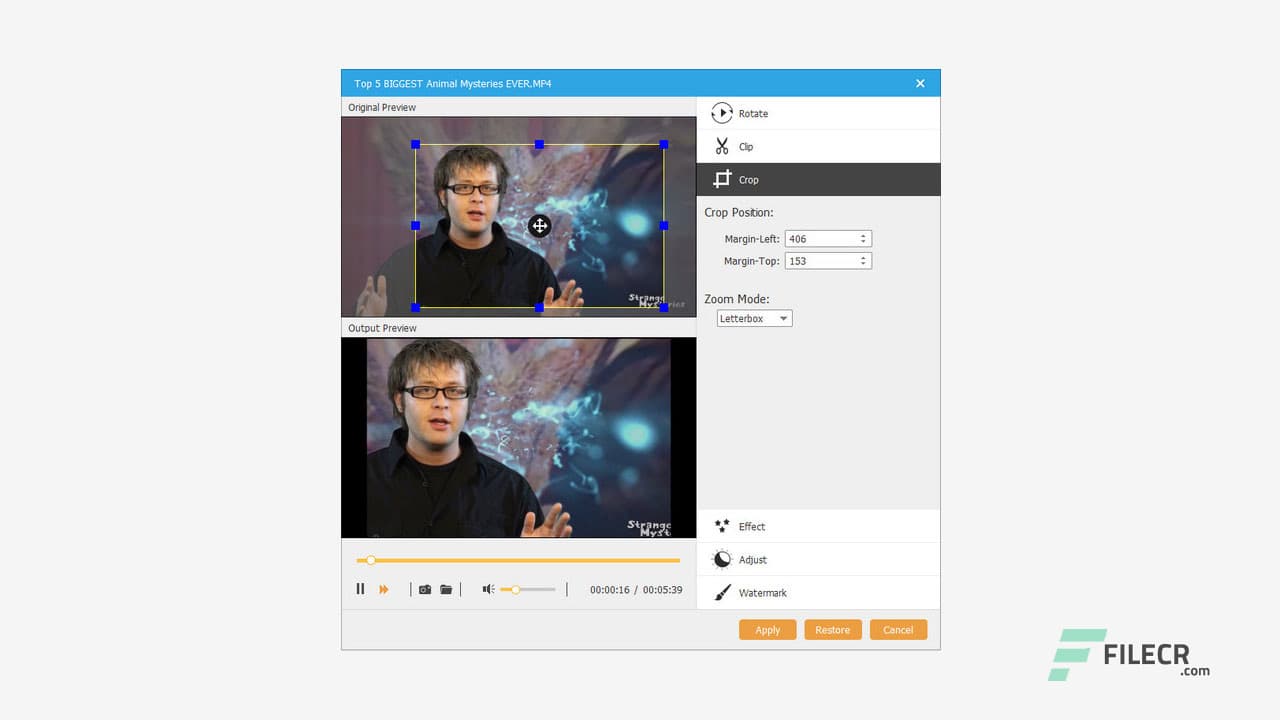
Task: Restore the original crop settings
Action: [x=832, y=630]
